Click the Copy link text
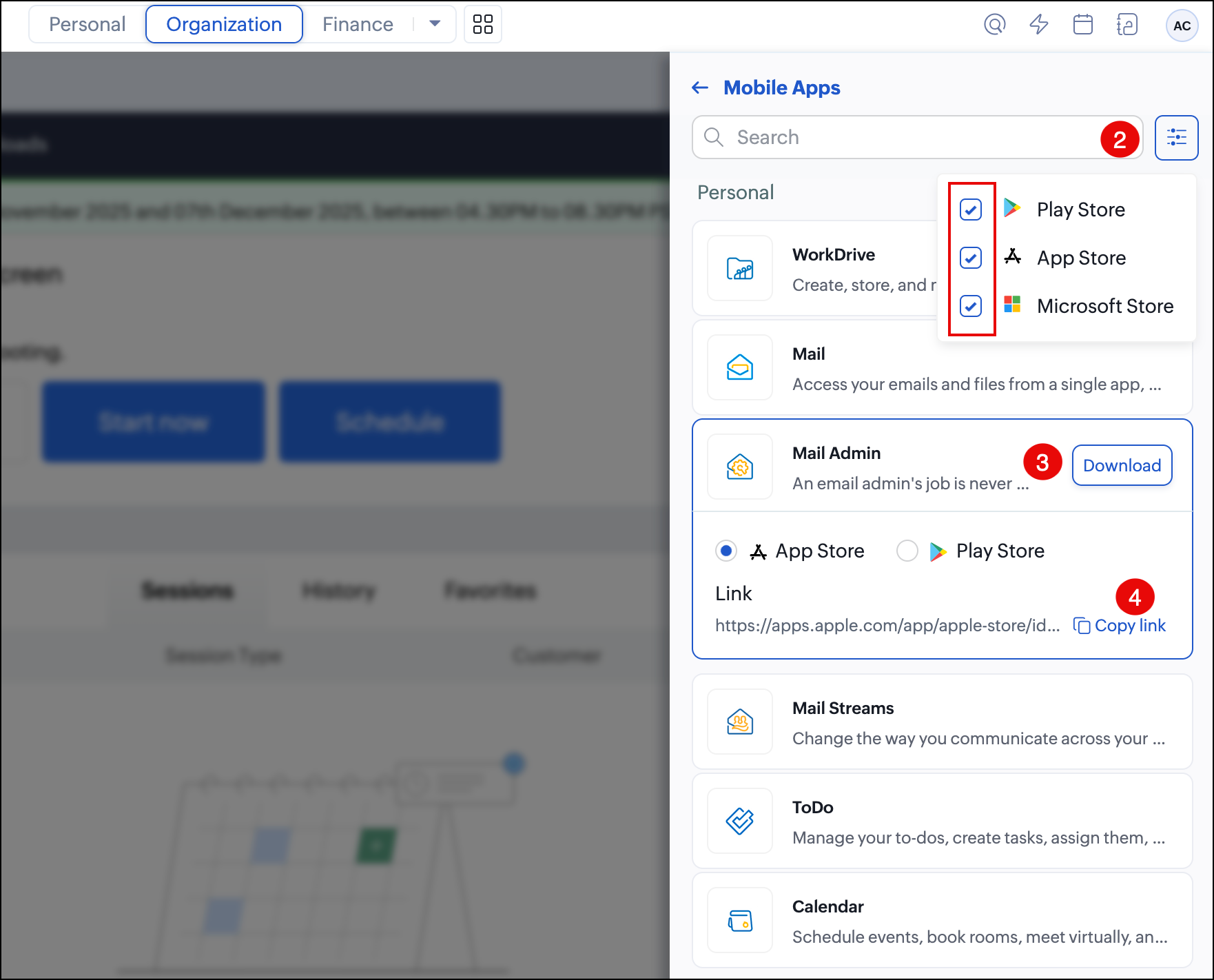The height and width of the screenshot is (980, 1214). pos(1130,625)
